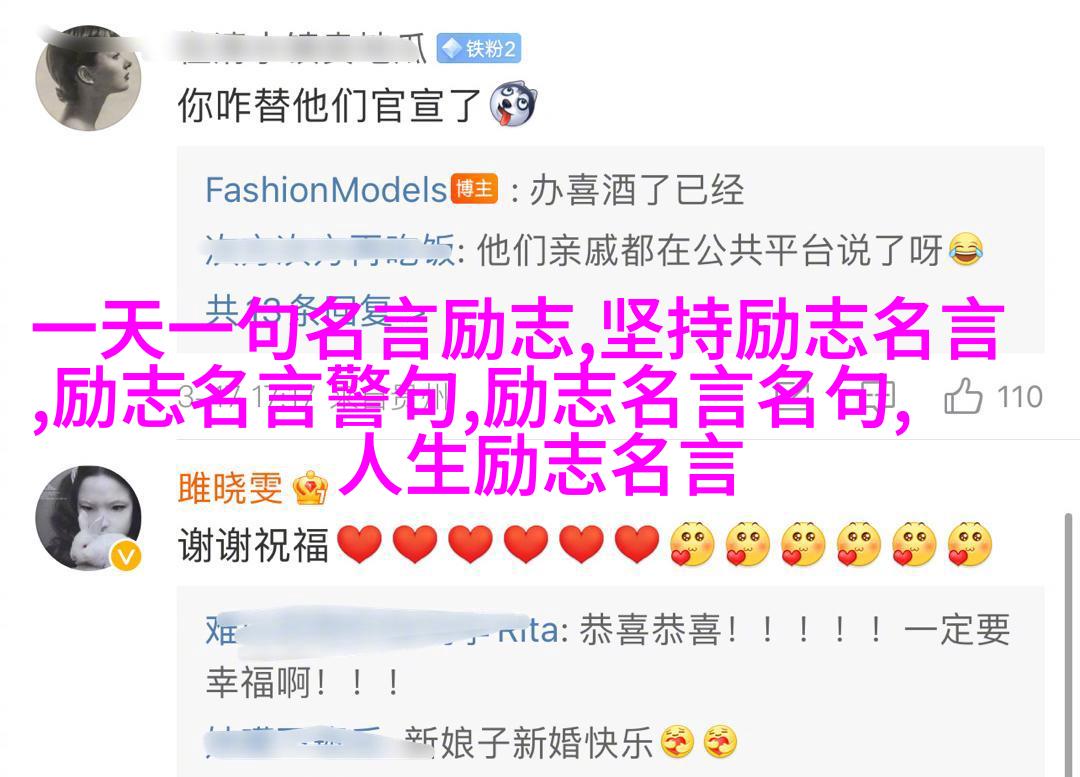Open the Rita user reply link

pos(382,630)
